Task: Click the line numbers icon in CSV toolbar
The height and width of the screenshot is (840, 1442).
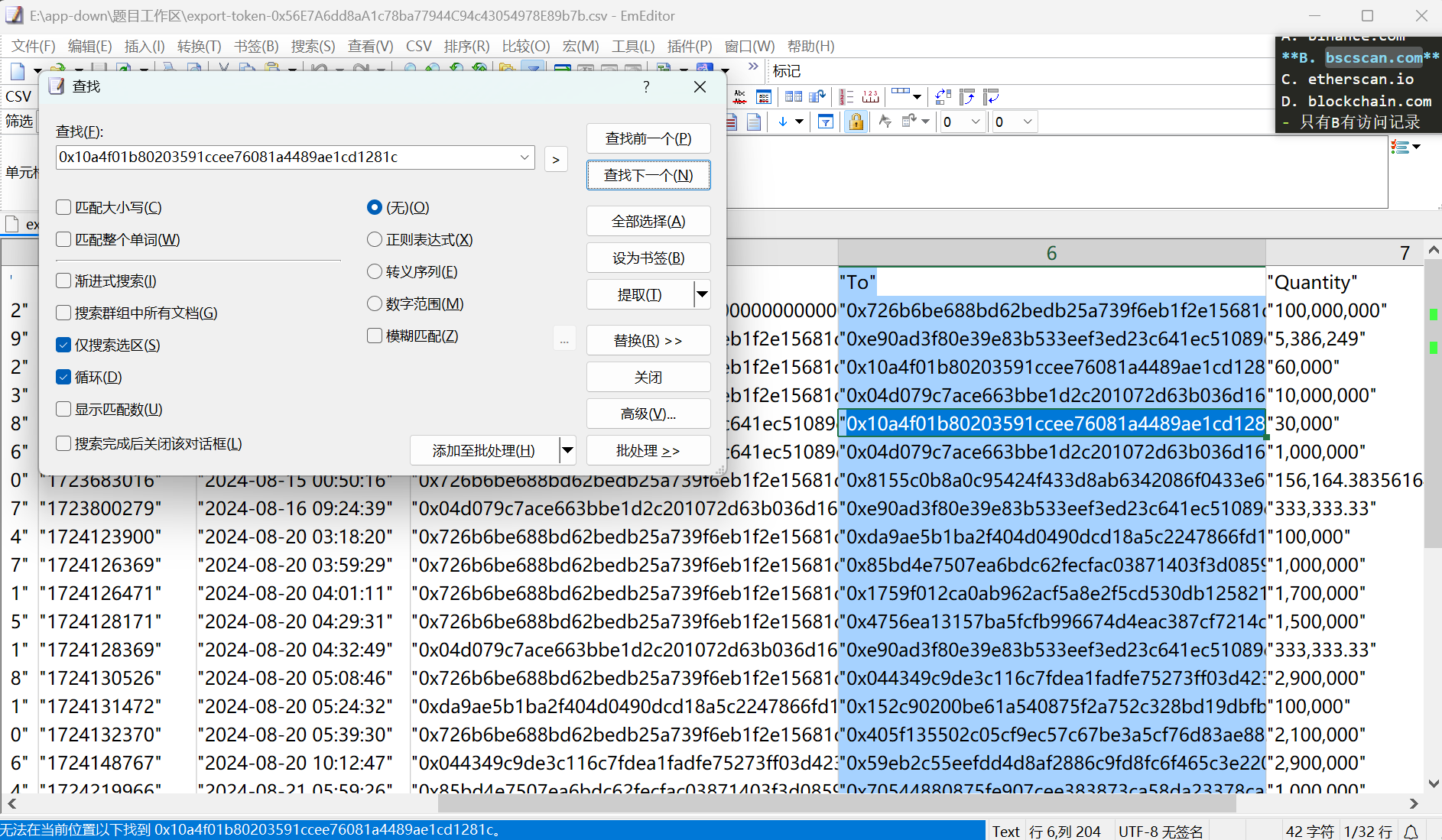Action: tap(846, 97)
